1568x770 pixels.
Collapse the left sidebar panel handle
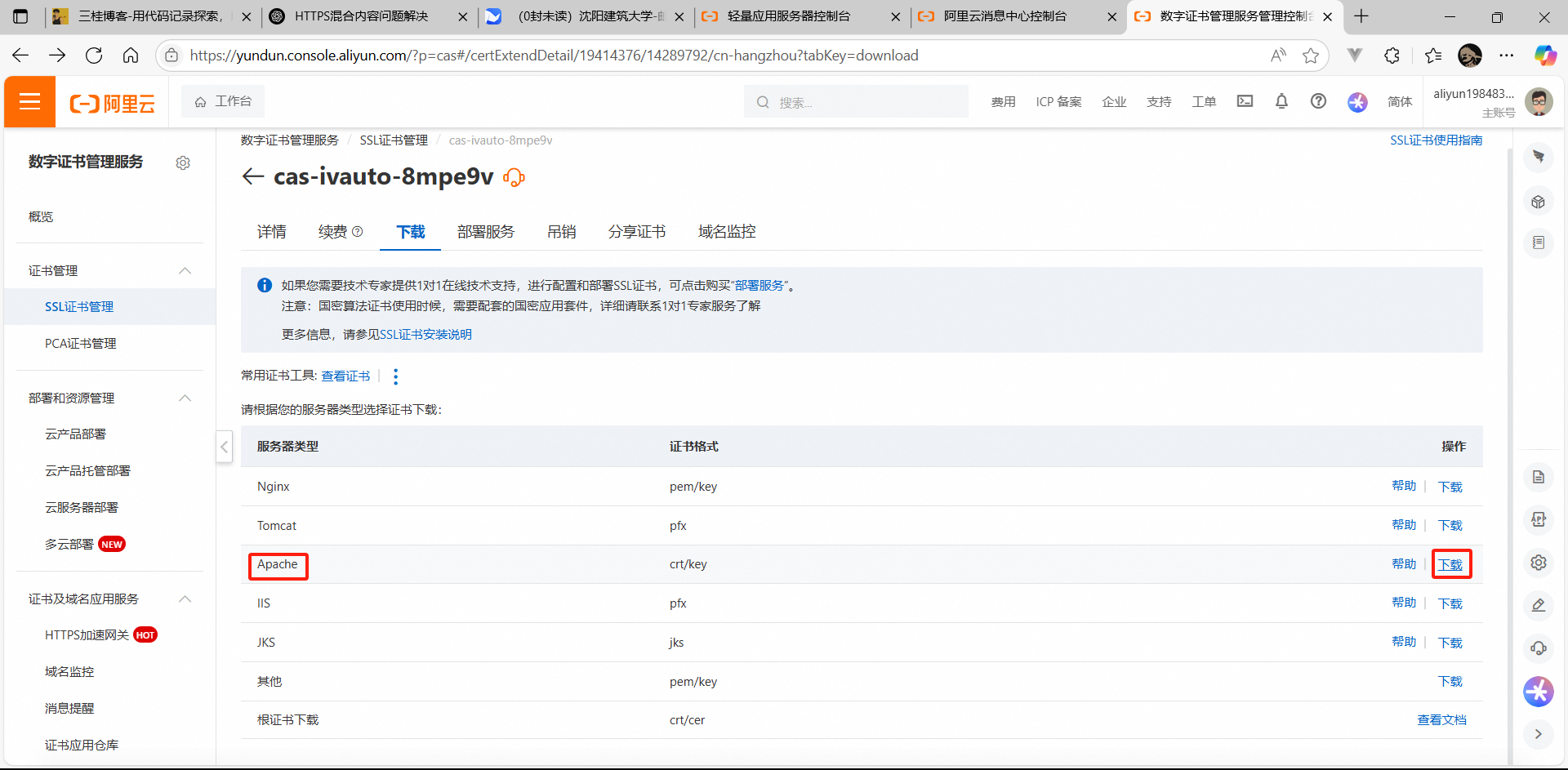click(x=224, y=447)
